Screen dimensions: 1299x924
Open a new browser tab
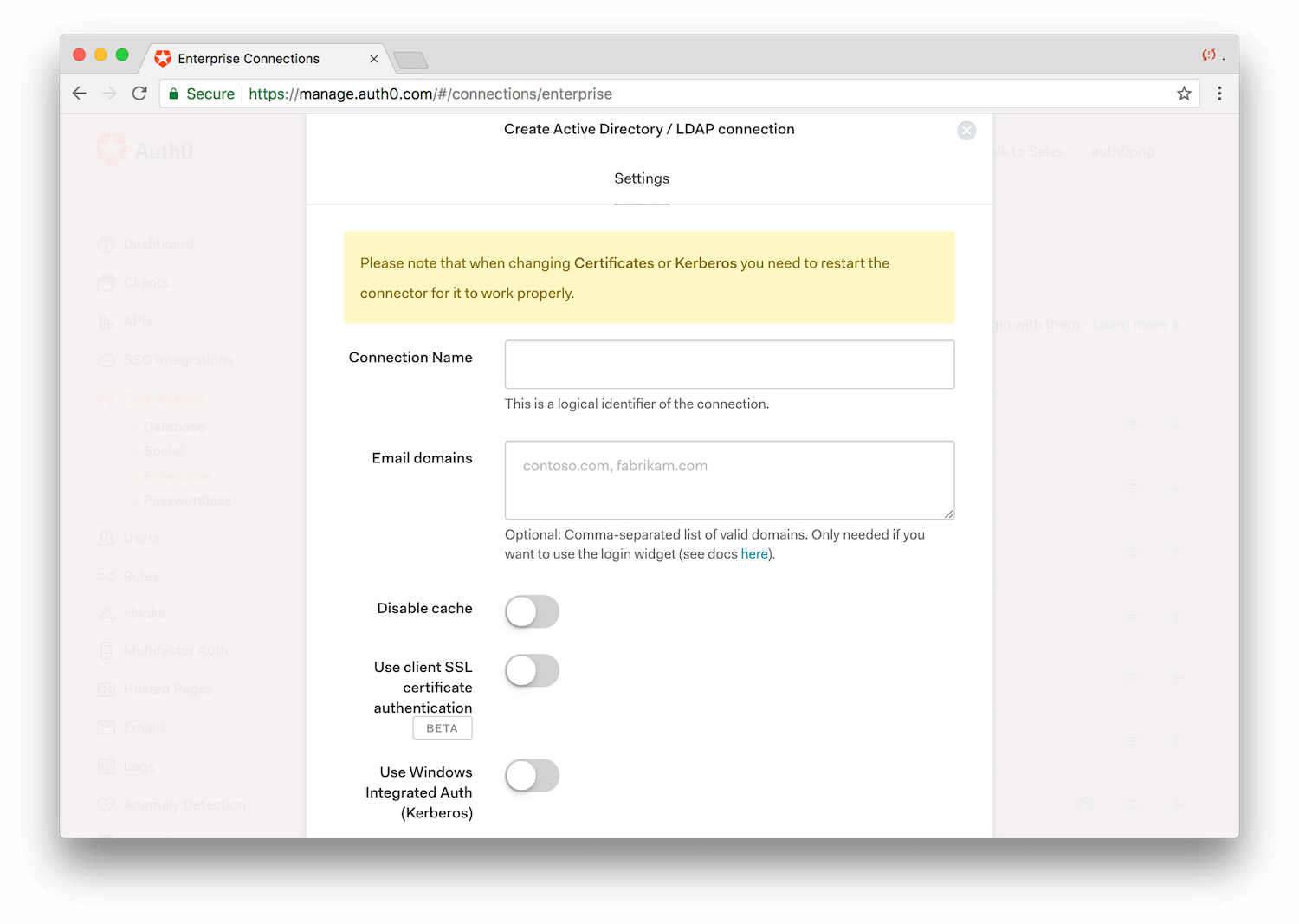[410, 60]
